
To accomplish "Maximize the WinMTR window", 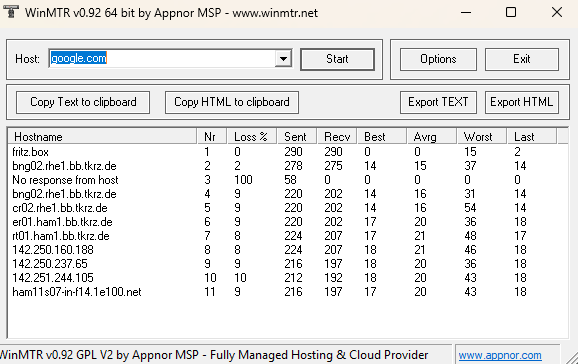I will 511,13.
